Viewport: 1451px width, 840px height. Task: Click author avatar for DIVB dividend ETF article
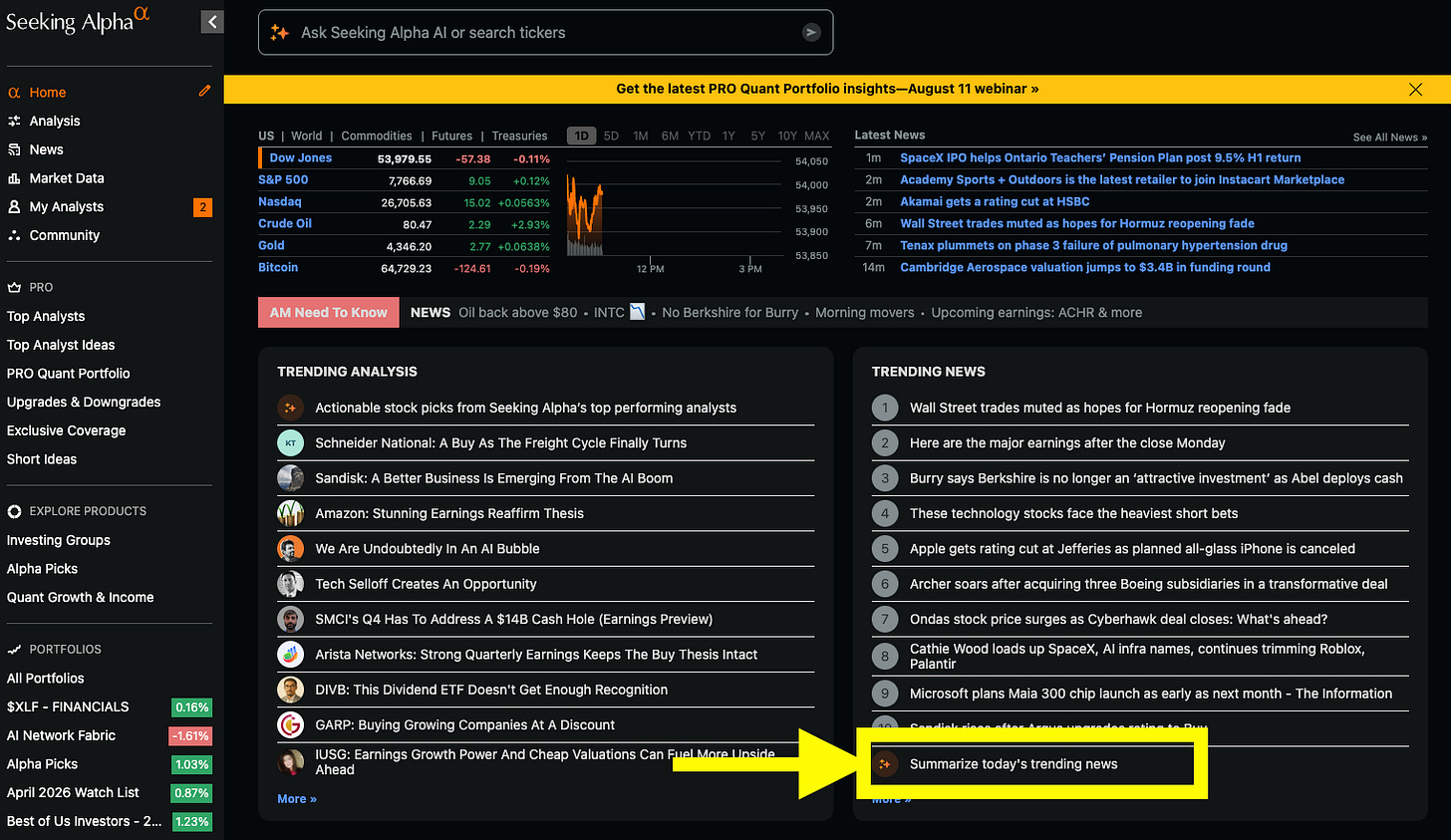click(x=290, y=690)
